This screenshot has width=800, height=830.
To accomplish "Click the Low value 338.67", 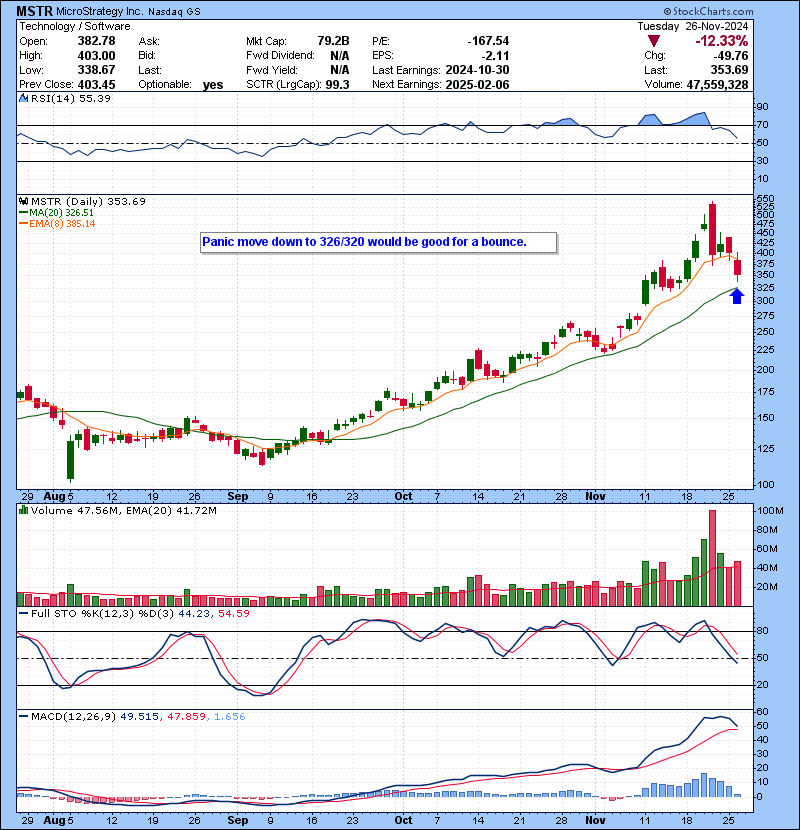I will [96, 69].
